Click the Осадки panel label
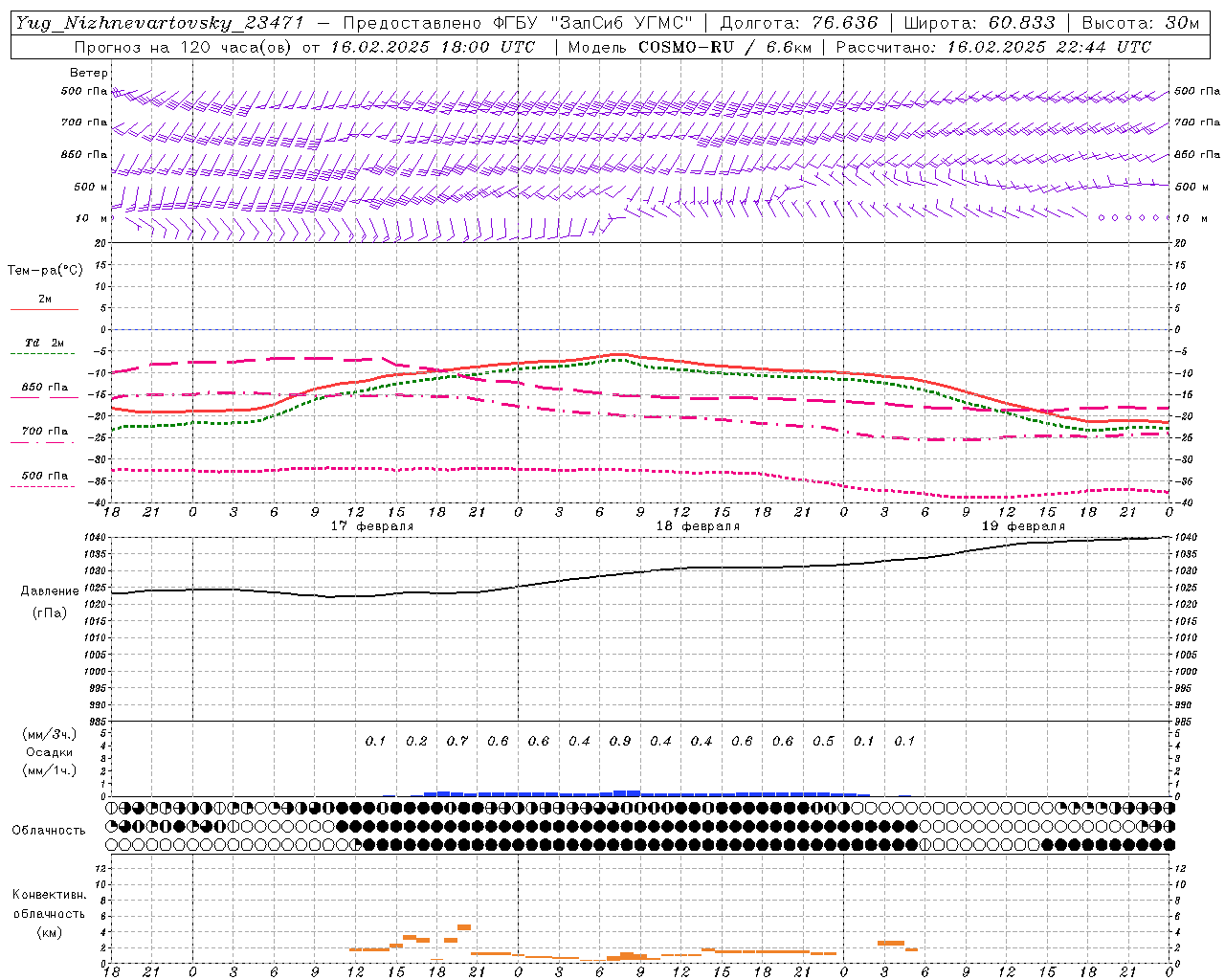1225x980 pixels. pos(50,752)
